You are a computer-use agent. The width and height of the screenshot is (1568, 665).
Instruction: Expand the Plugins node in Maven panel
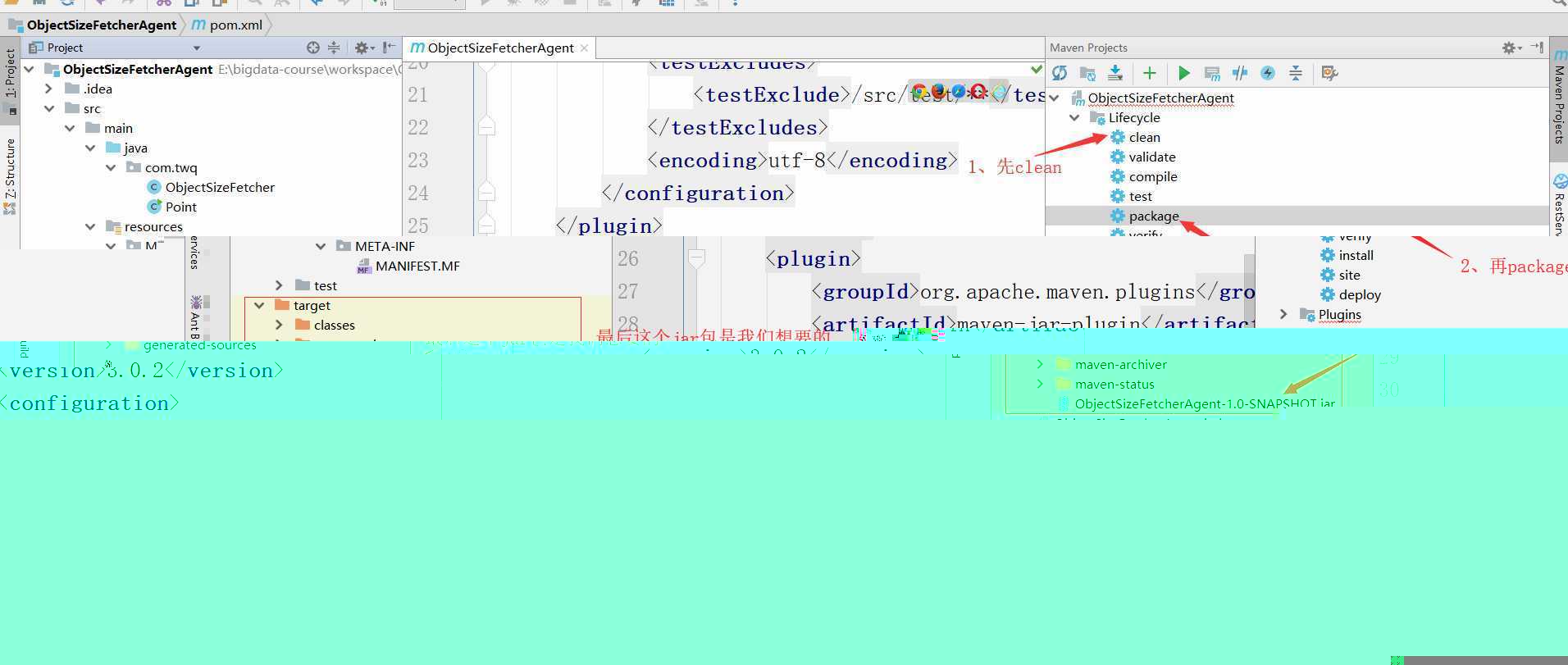pos(1283,314)
